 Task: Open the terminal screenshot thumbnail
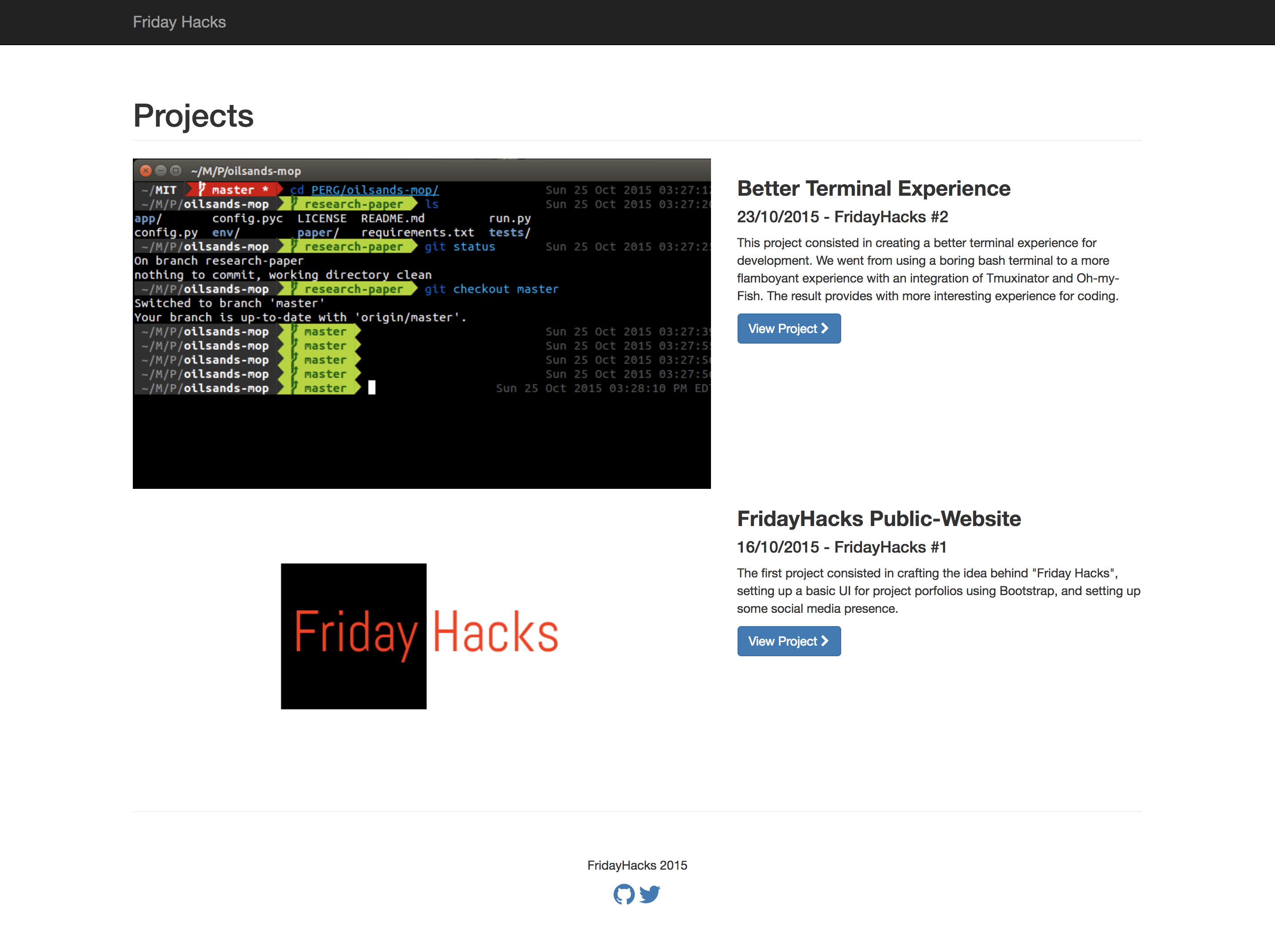coord(422,324)
